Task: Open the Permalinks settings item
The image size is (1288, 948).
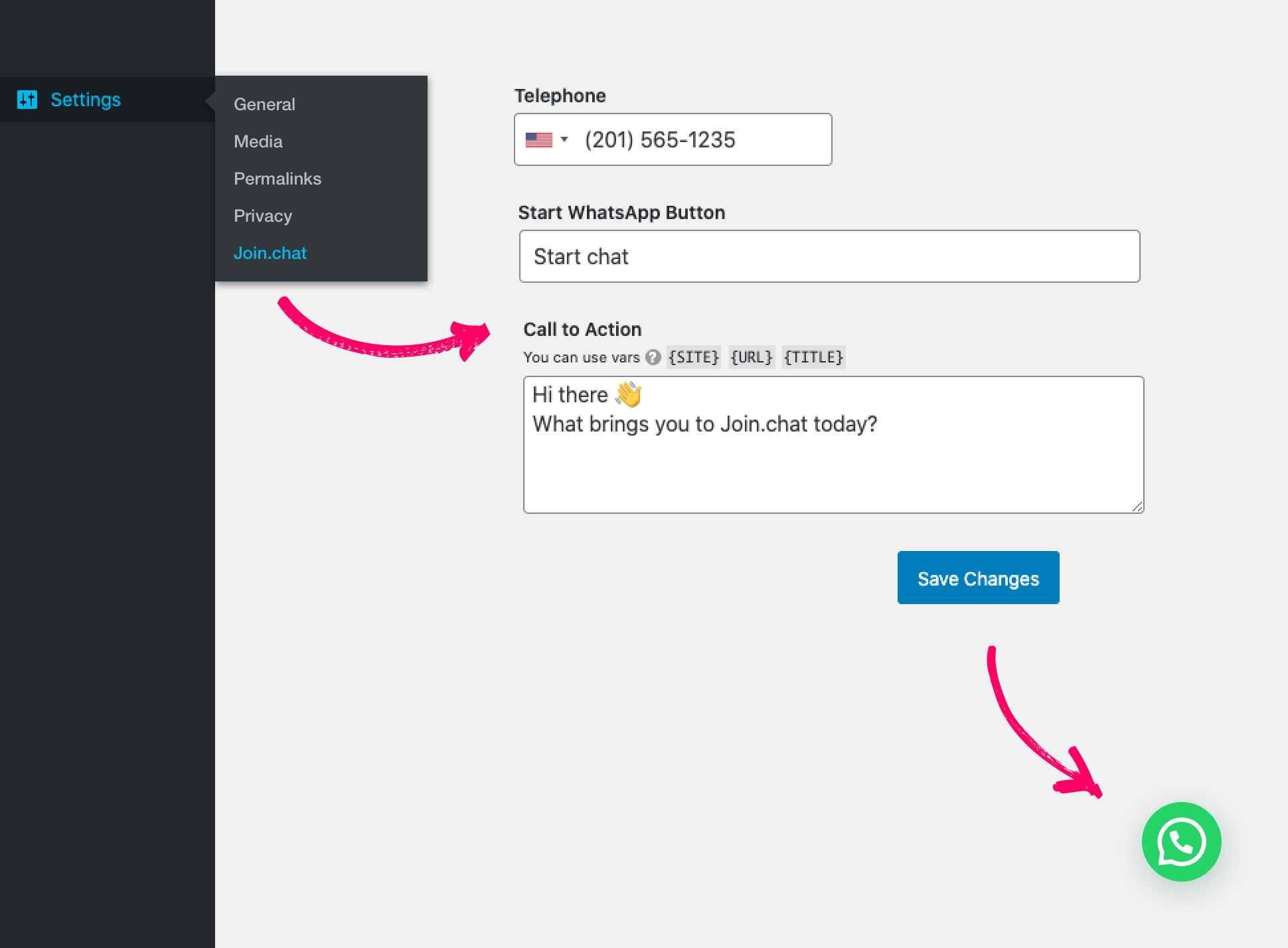Action: [277, 179]
